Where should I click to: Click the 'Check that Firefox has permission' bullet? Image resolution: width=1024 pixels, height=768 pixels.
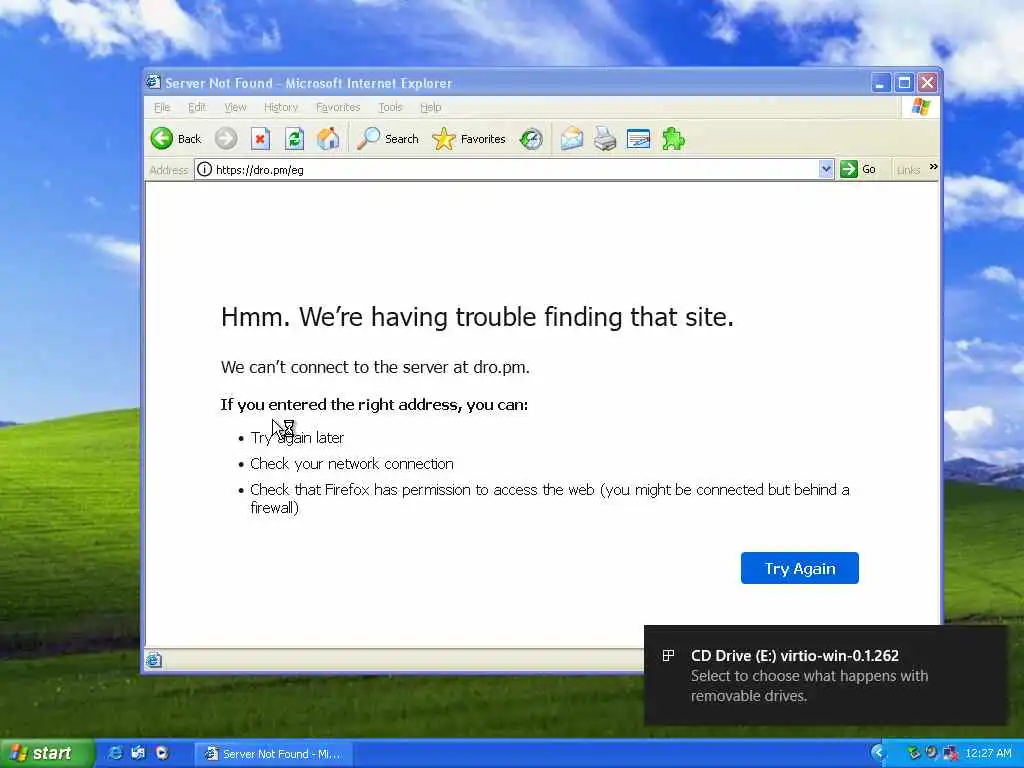click(550, 498)
